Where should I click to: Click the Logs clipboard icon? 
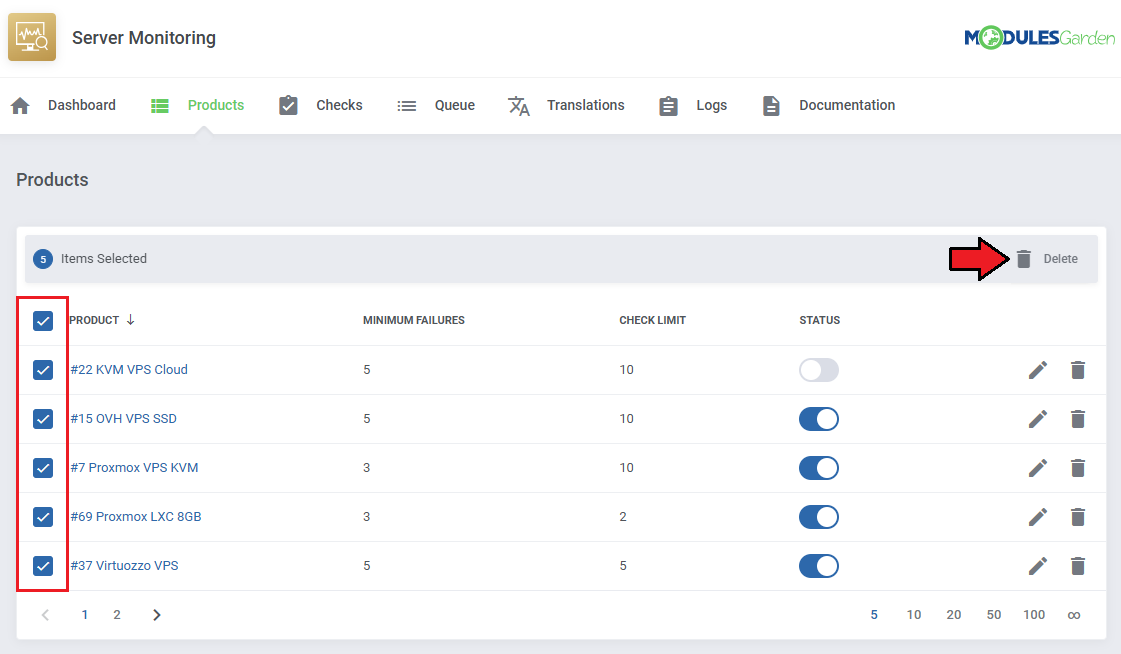668,106
